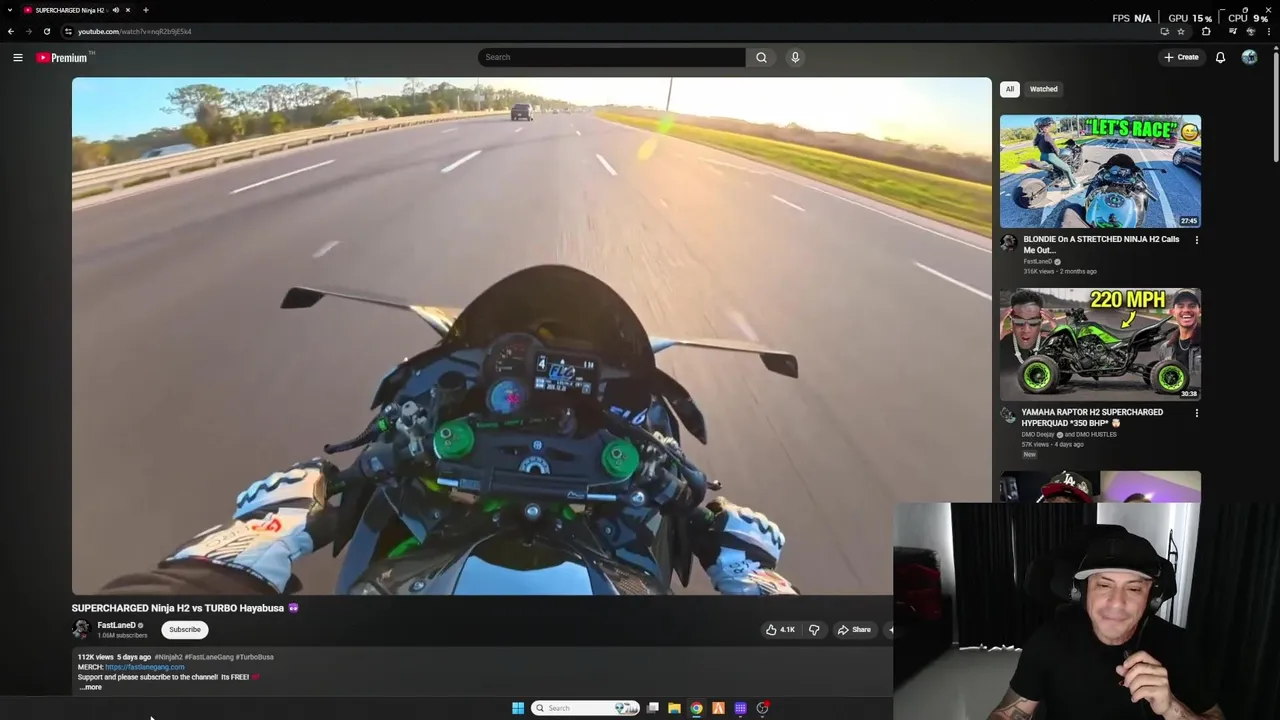Expand description with ...more
The width and height of the screenshot is (1280, 720).
[x=90, y=687]
